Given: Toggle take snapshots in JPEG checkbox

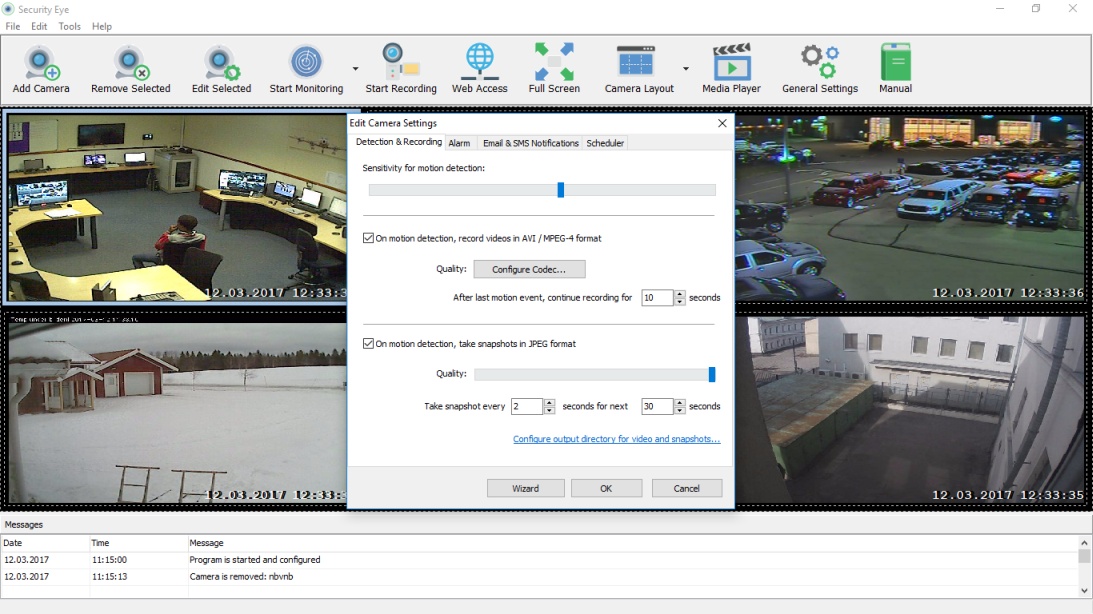Looking at the screenshot, I should coord(368,344).
